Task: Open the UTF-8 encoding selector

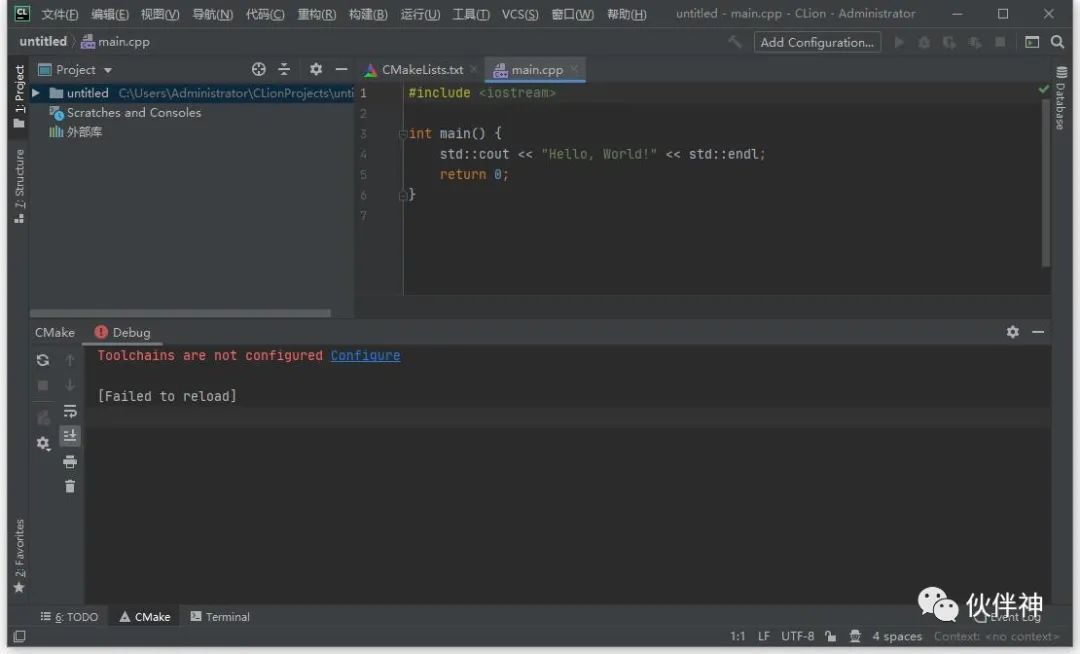Action: [798, 636]
